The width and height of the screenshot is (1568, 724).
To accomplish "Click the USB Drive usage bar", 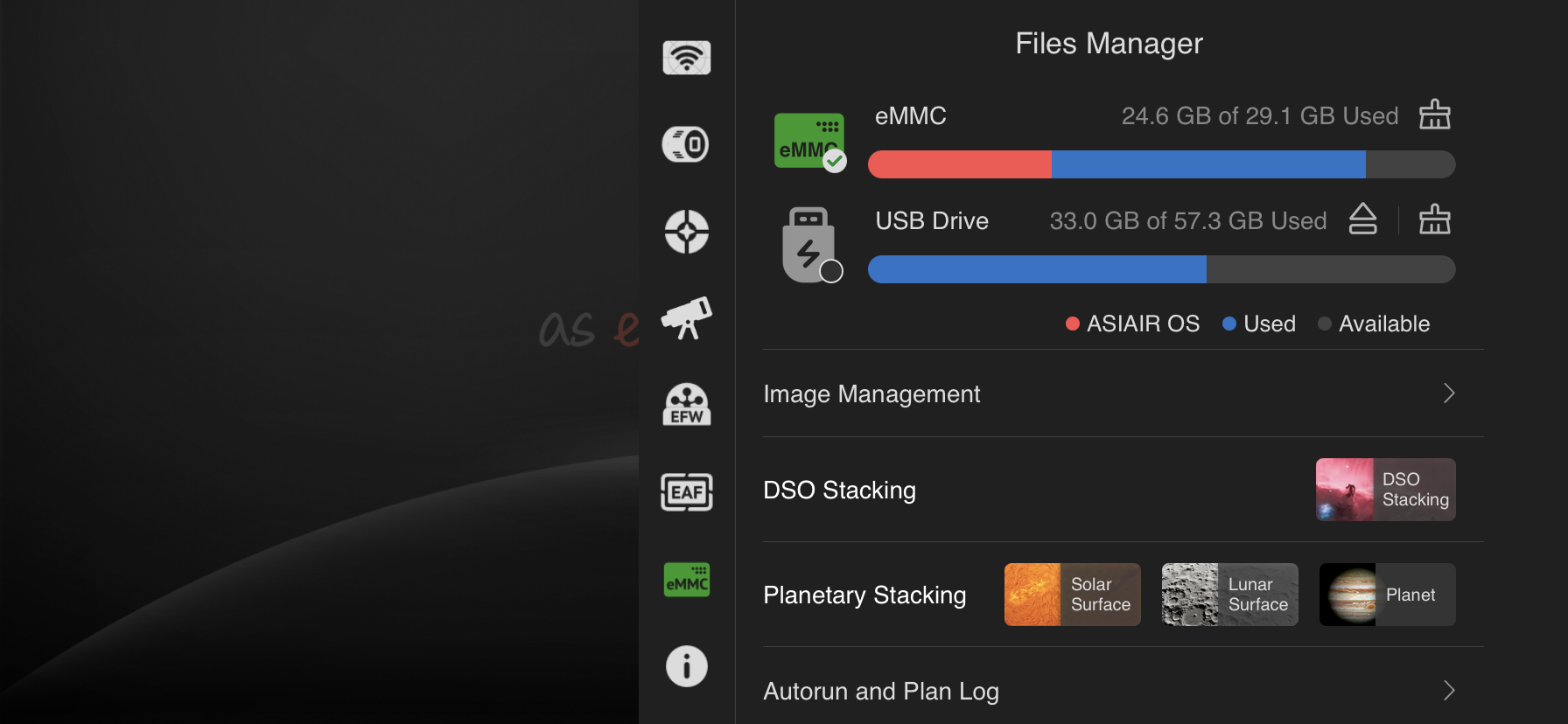I will [1161, 269].
